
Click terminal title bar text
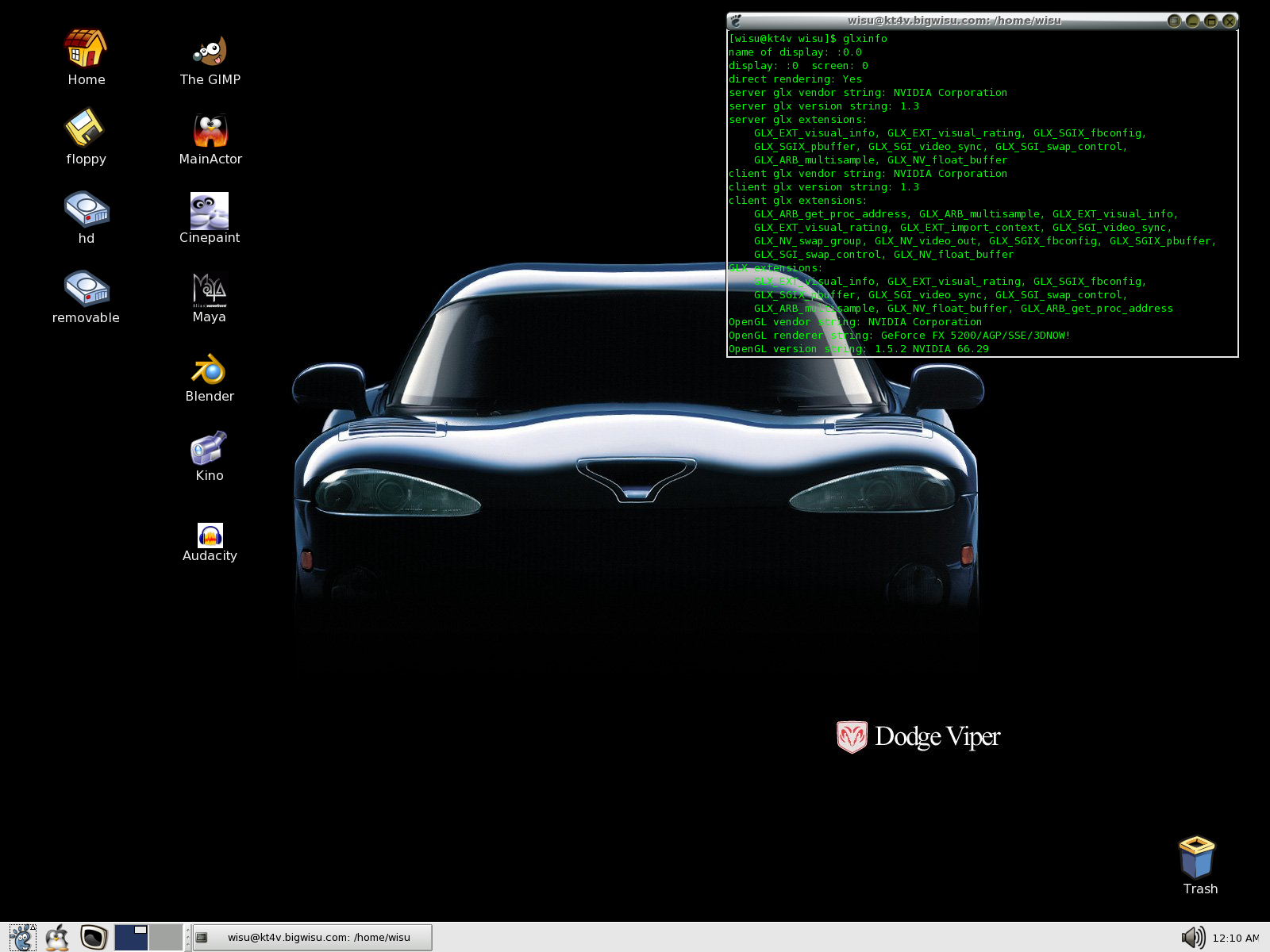pyautogui.click(x=954, y=21)
